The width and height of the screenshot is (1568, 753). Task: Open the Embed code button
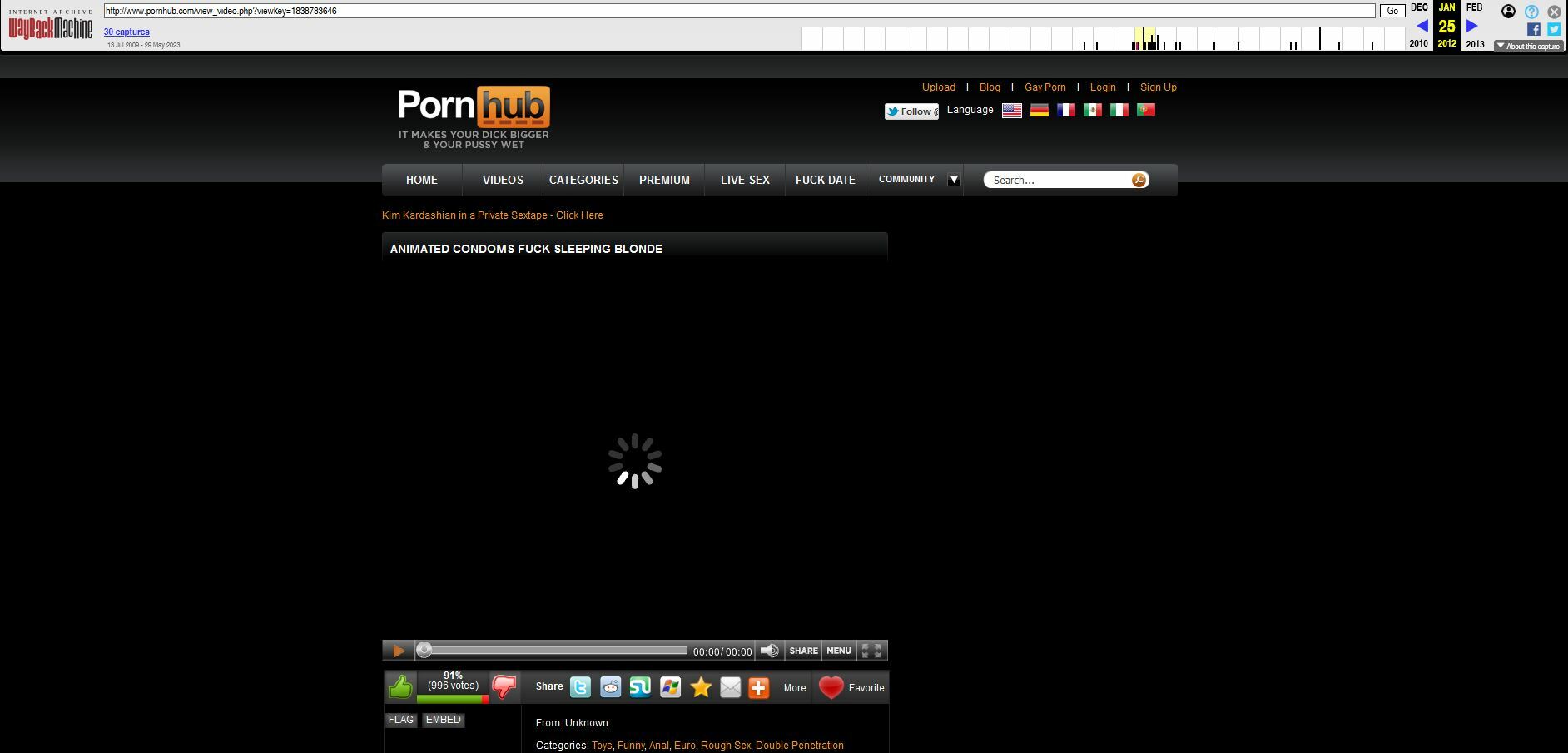coord(443,720)
